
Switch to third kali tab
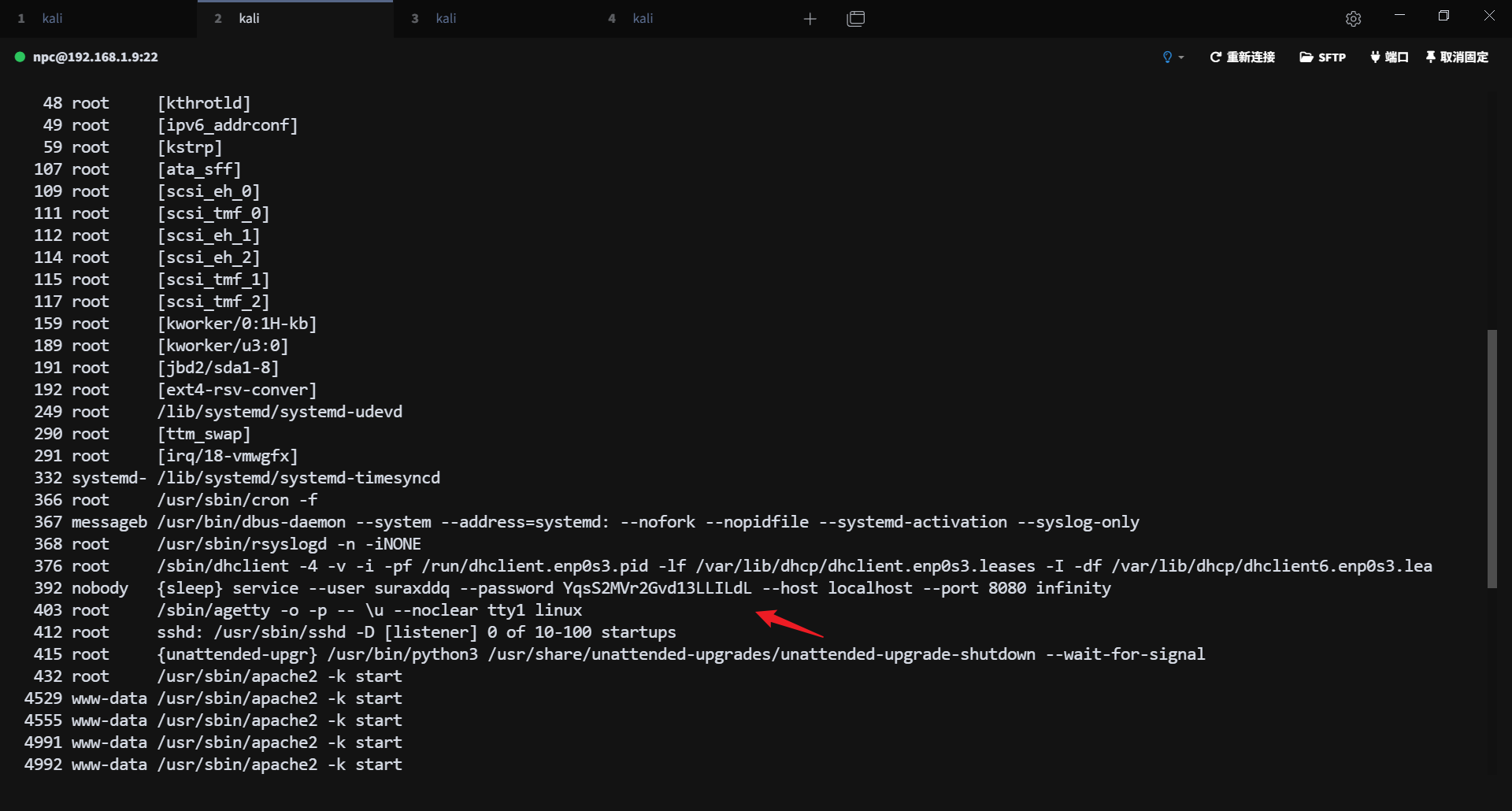point(446,18)
